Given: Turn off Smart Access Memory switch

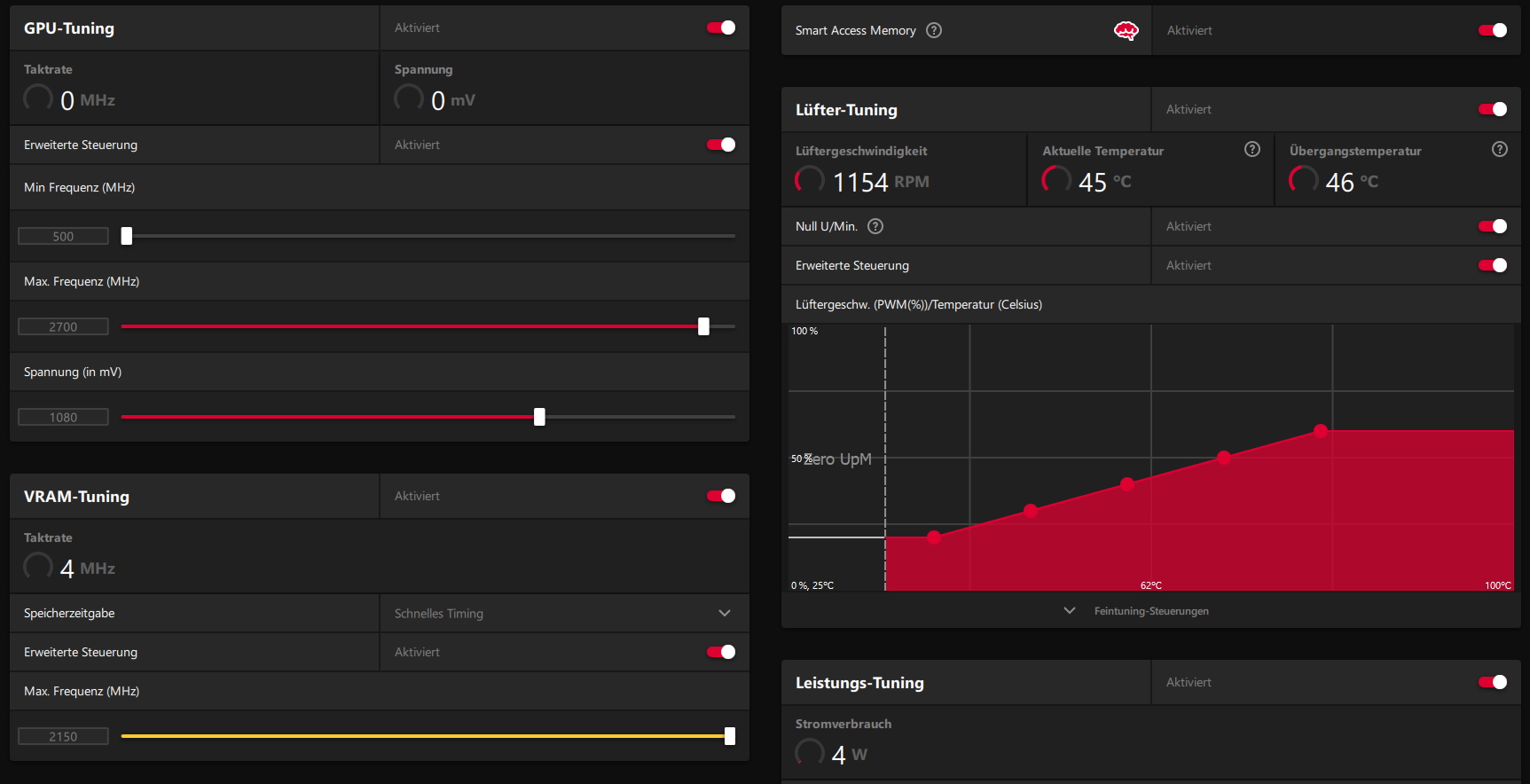Looking at the screenshot, I should (1493, 30).
